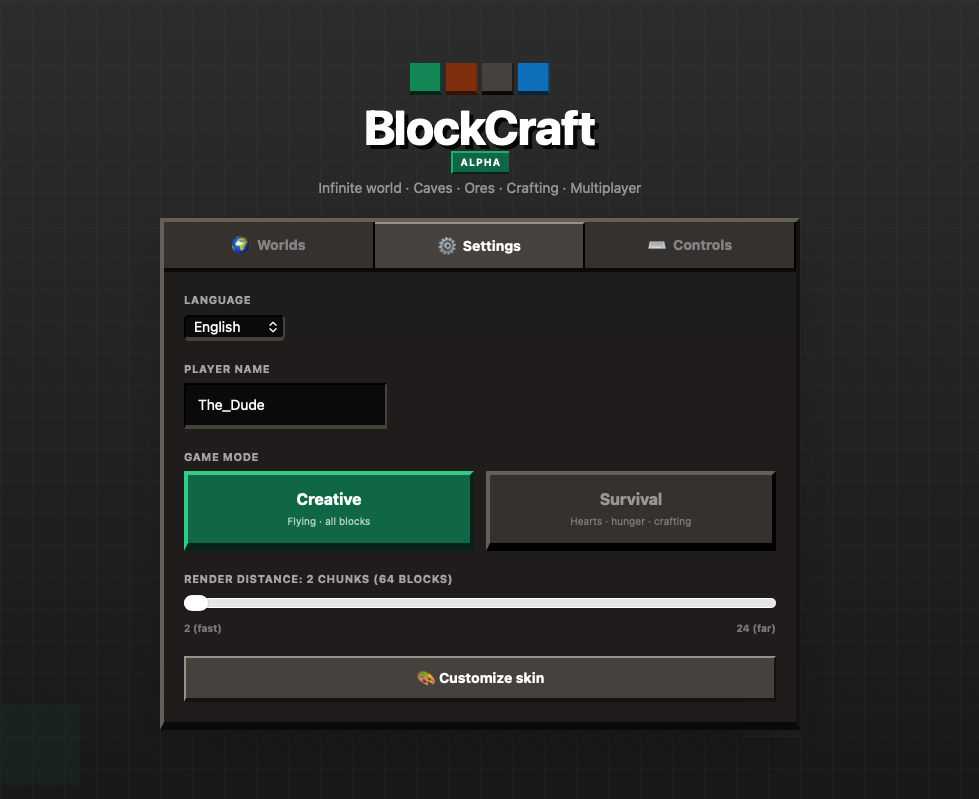The width and height of the screenshot is (979, 799).
Task: Click the BlockCraft title text
Action: 480,129
